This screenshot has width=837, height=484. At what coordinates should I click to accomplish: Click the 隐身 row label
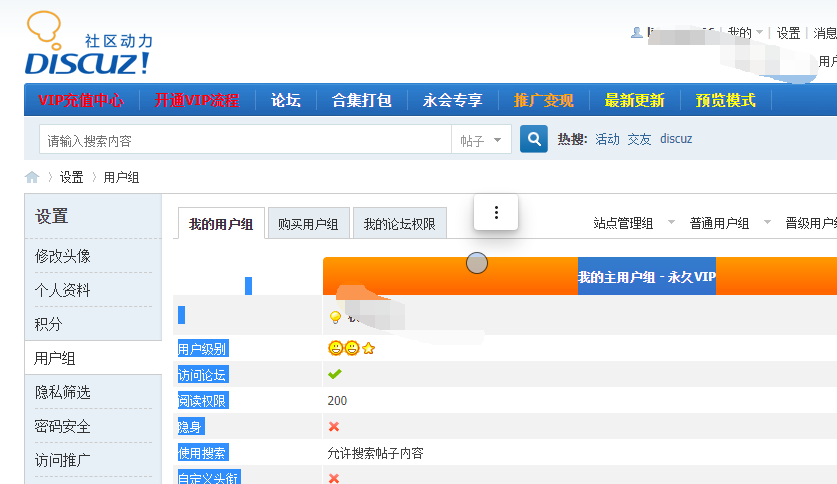pyautogui.click(x=191, y=427)
